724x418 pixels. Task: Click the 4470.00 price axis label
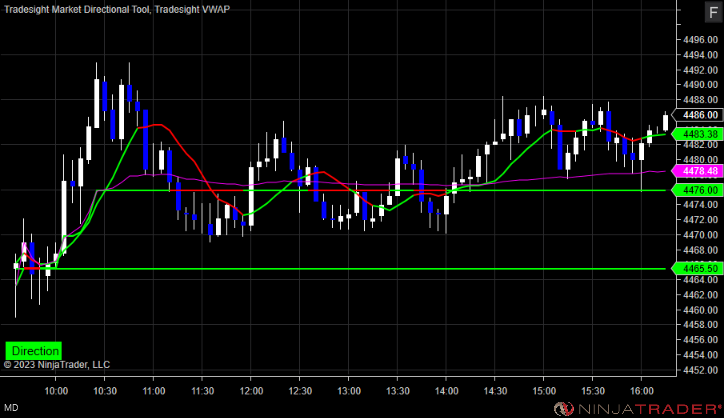700,235
